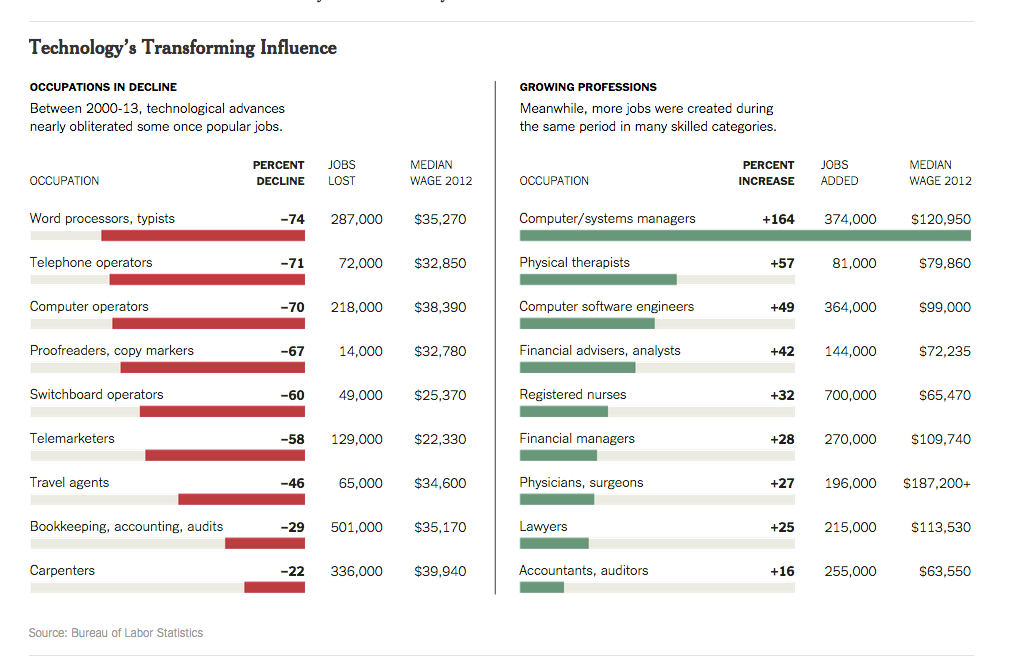Click the Carpenters red decline bar
The image size is (1034, 668).
pos(274,588)
